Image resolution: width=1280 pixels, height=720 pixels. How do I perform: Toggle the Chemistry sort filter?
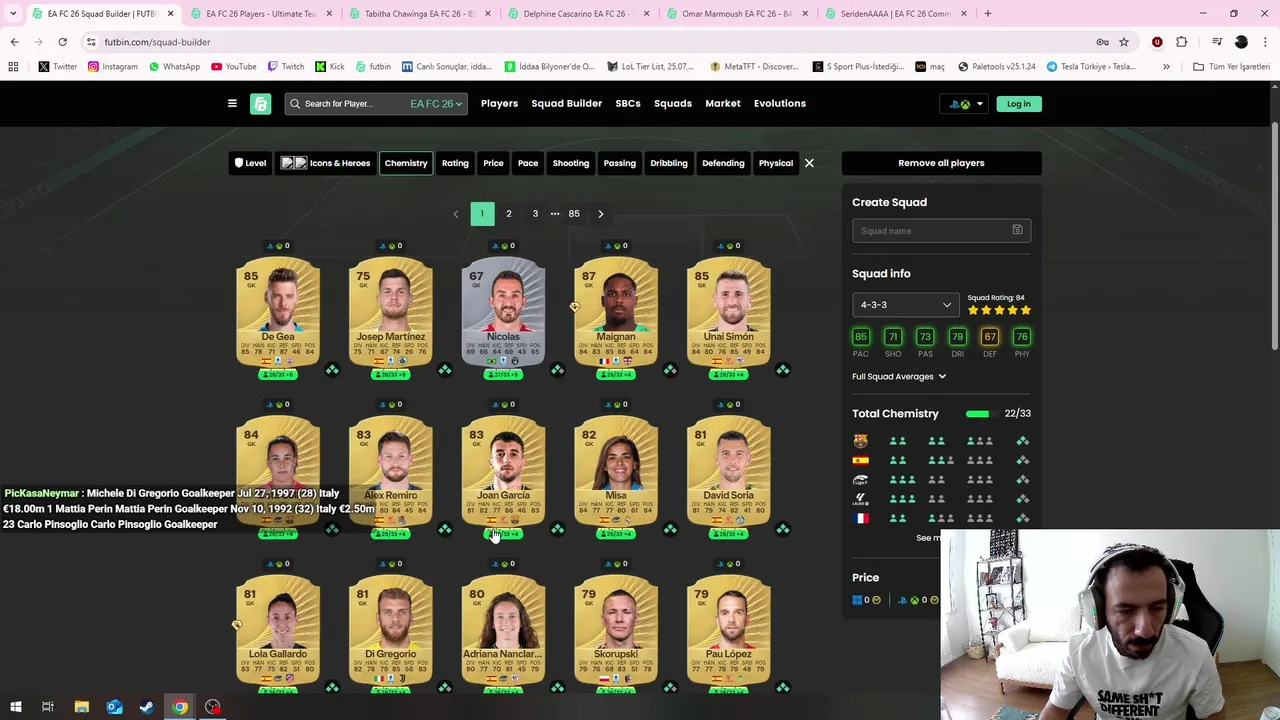pos(406,163)
